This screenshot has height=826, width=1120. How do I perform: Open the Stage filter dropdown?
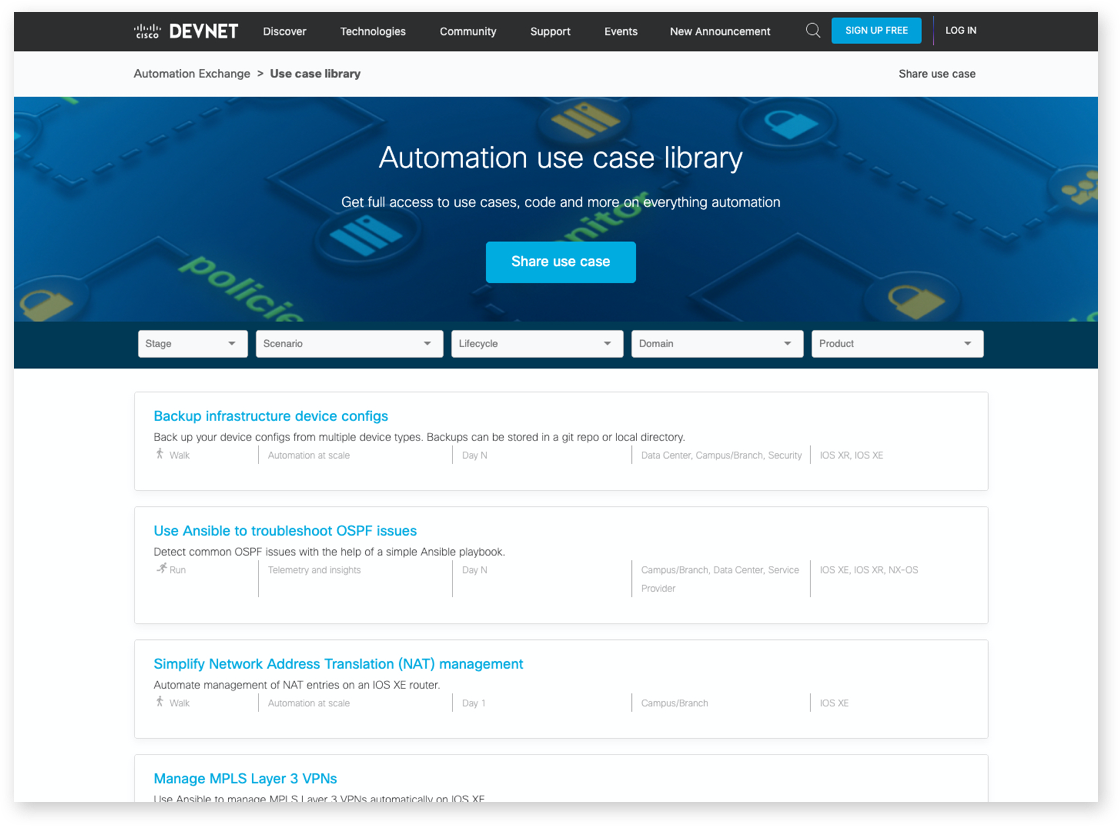[192, 343]
